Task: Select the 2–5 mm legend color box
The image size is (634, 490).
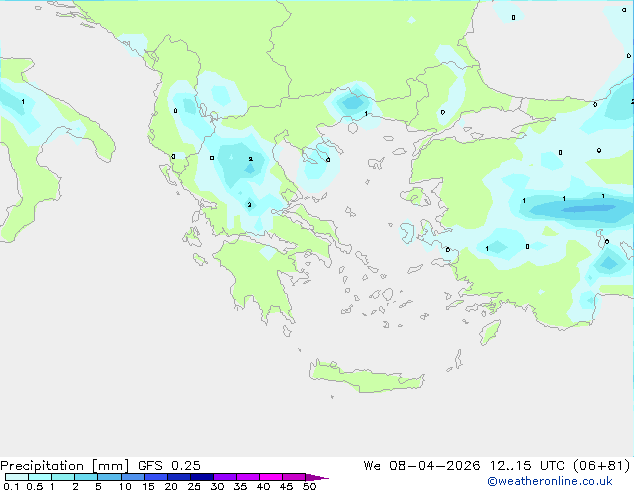Action: click(86, 477)
